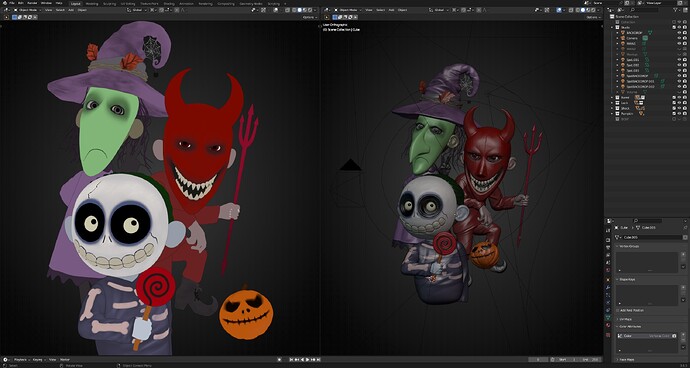Hide the Barrel collection via eye icon
The width and height of the screenshot is (690, 368).
pos(679,97)
